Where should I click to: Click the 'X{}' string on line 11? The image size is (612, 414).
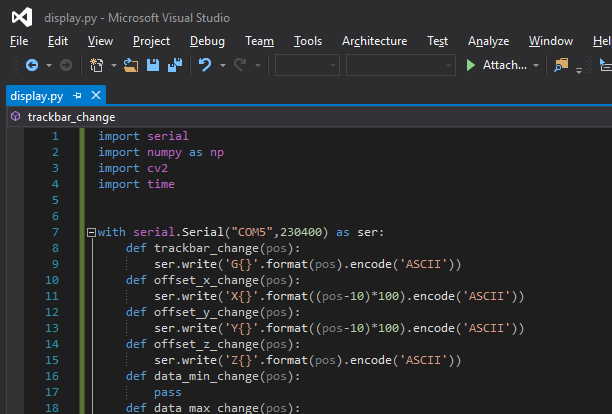pyautogui.click(x=243, y=296)
